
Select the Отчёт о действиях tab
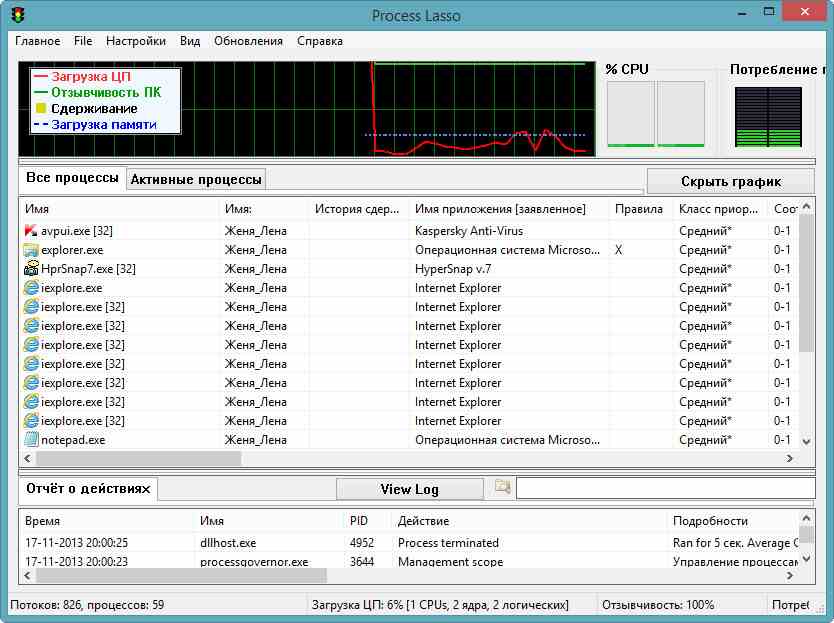88,488
